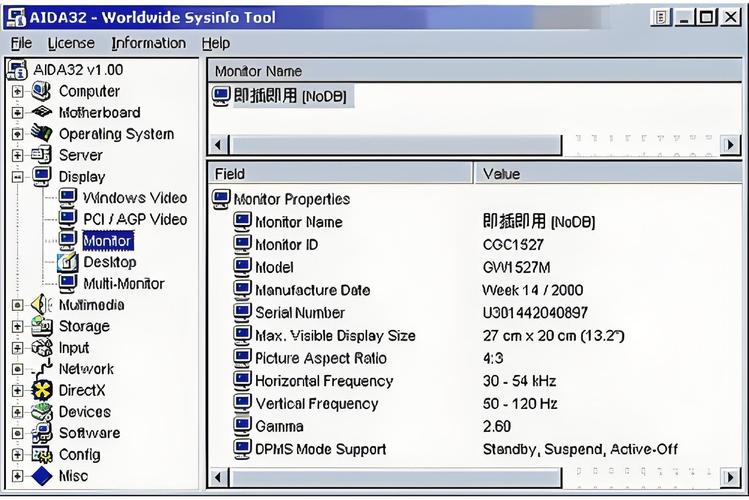Click the Devices icon in tree
The width and height of the screenshot is (749, 500).
pos(42,412)
